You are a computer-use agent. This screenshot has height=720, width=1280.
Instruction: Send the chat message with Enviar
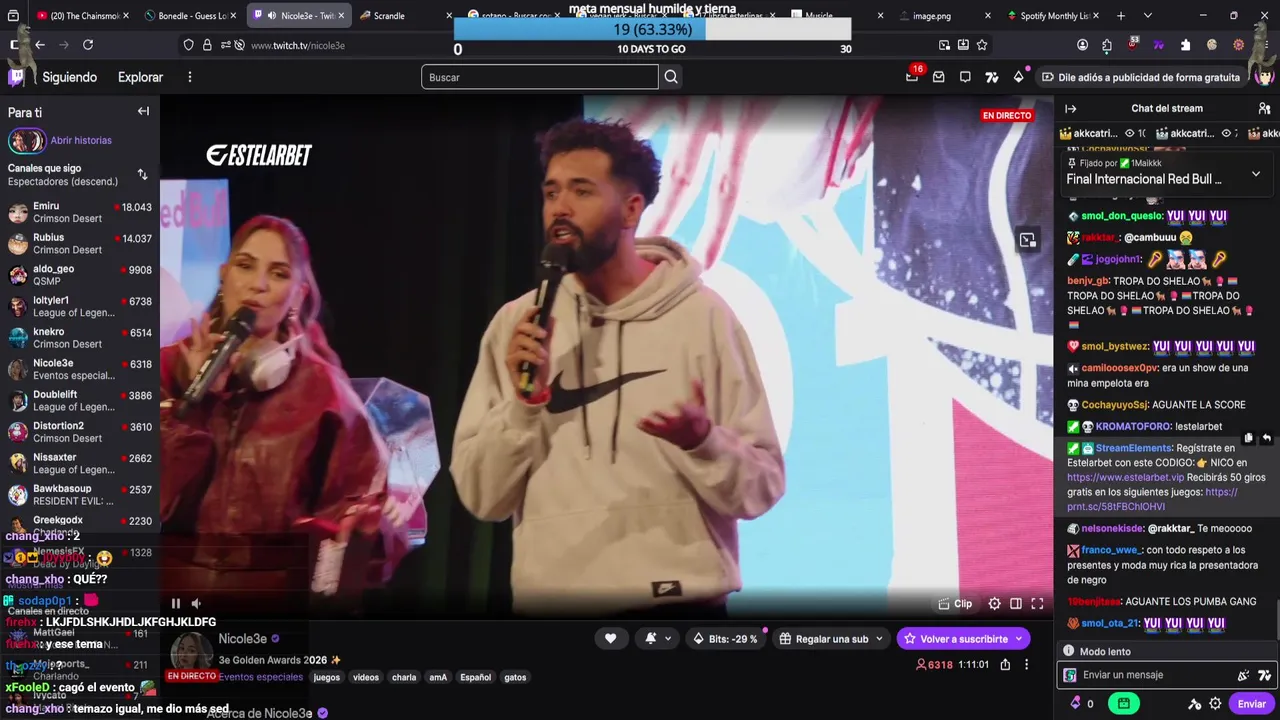click(1252, 704)
